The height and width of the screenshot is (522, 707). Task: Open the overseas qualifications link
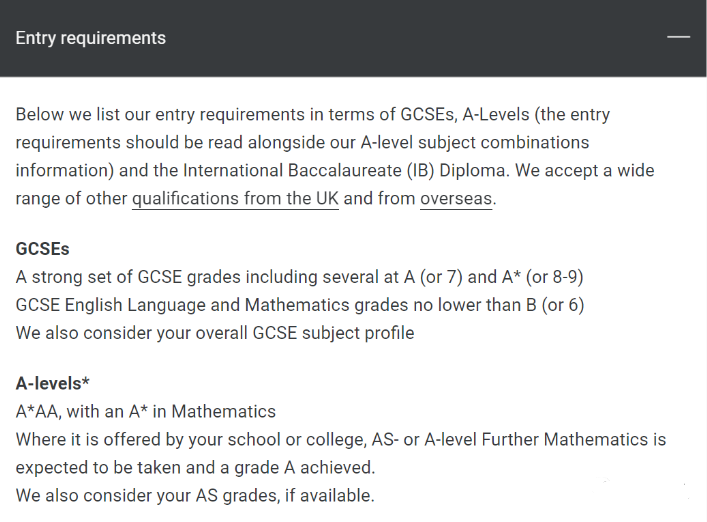(x=456, y=199)
